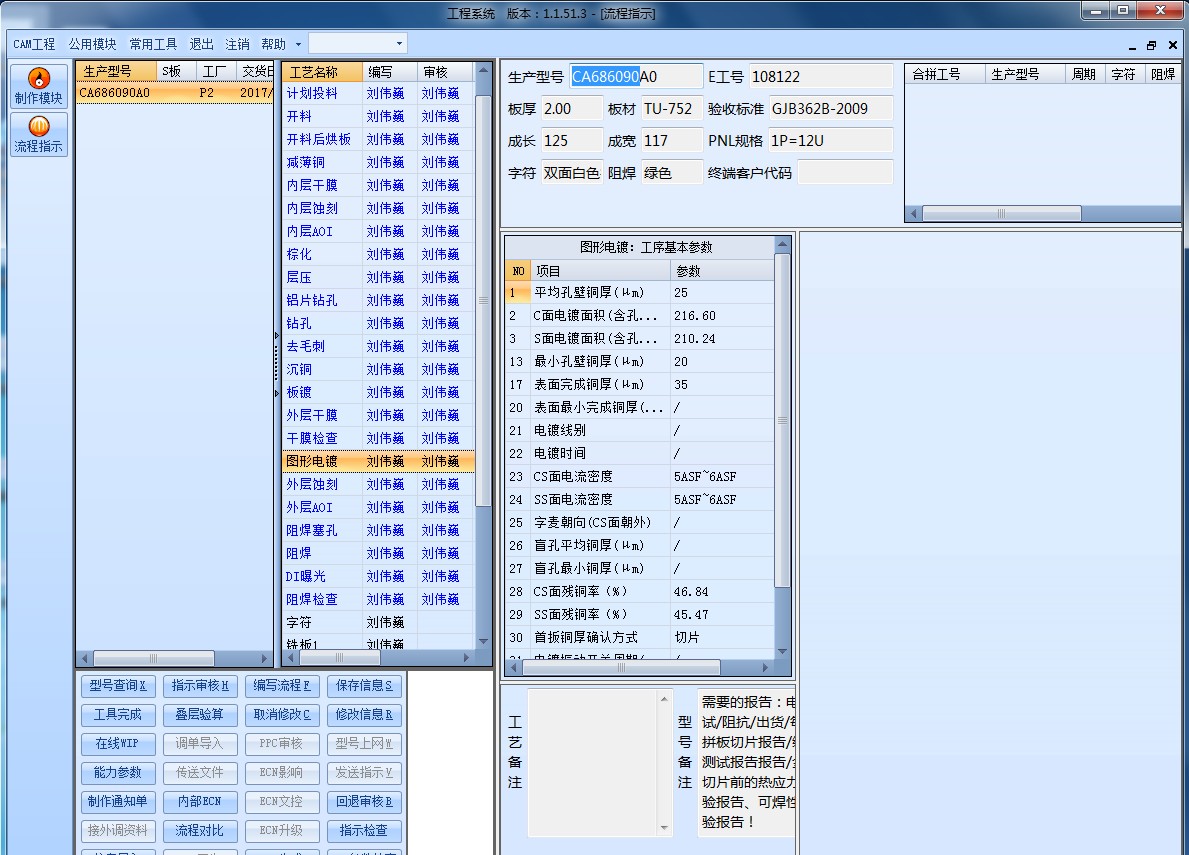Select the 阻焊塞孔 process row
The image size is (1189, 855).
point(378,531)
